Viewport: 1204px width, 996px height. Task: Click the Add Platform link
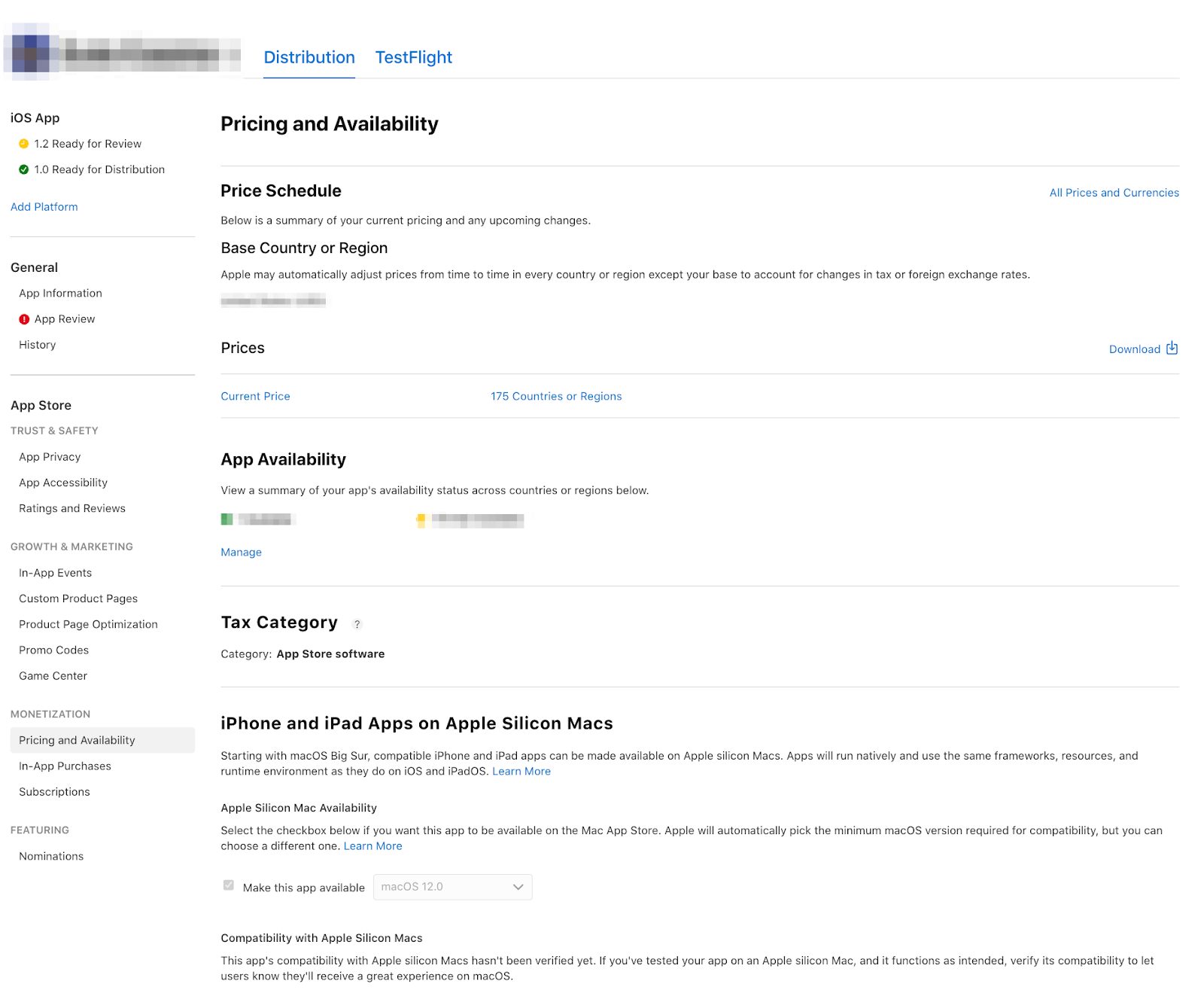(44, 207)
